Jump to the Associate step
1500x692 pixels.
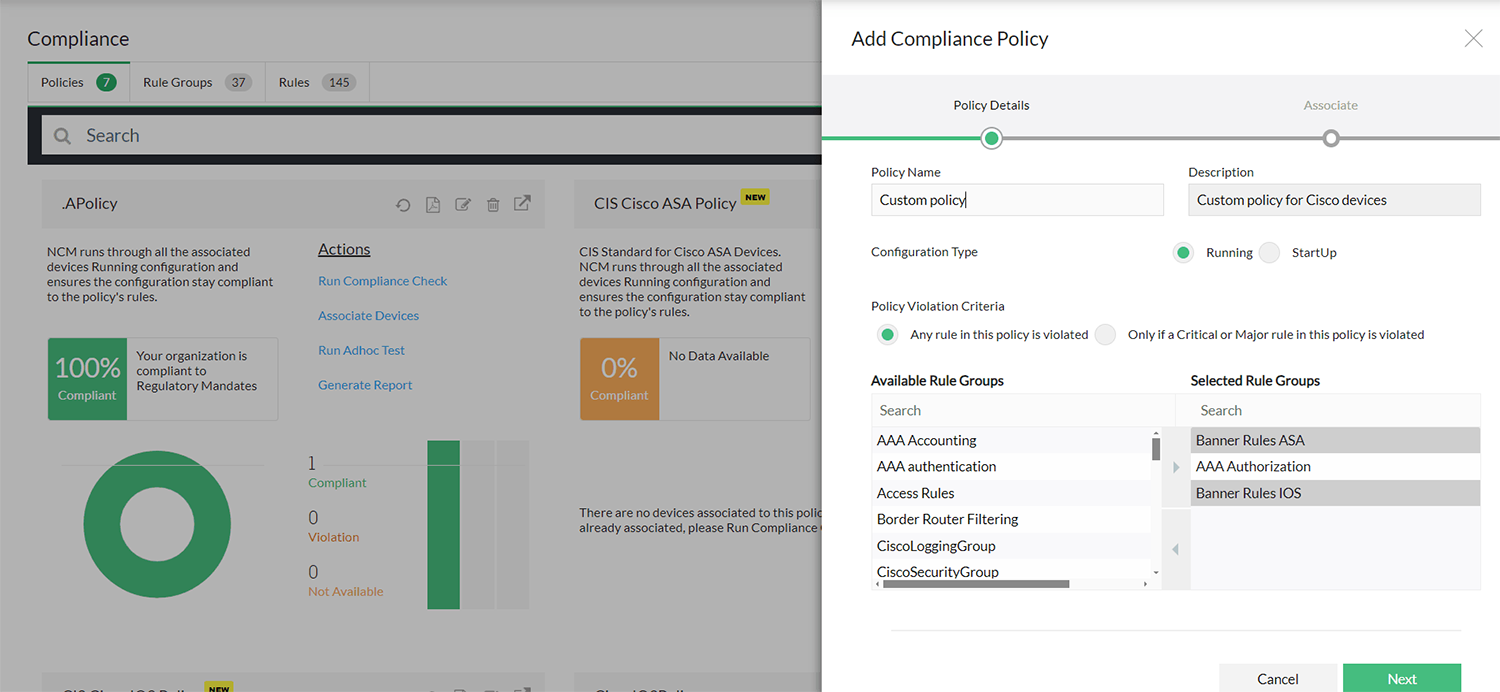pos(1330,105)
